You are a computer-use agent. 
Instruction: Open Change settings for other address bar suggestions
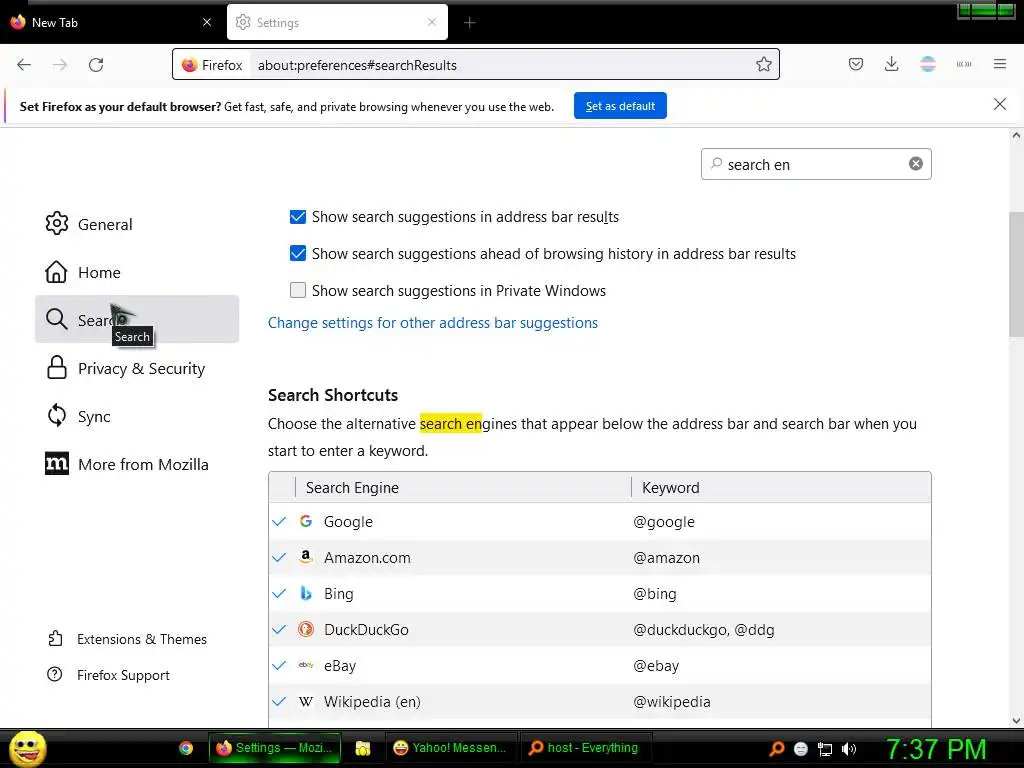[x=432, y=323]
